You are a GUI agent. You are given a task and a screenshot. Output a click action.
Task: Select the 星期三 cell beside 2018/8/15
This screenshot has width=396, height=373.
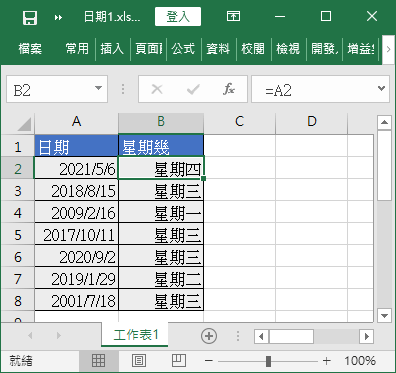tap(161, 191)
